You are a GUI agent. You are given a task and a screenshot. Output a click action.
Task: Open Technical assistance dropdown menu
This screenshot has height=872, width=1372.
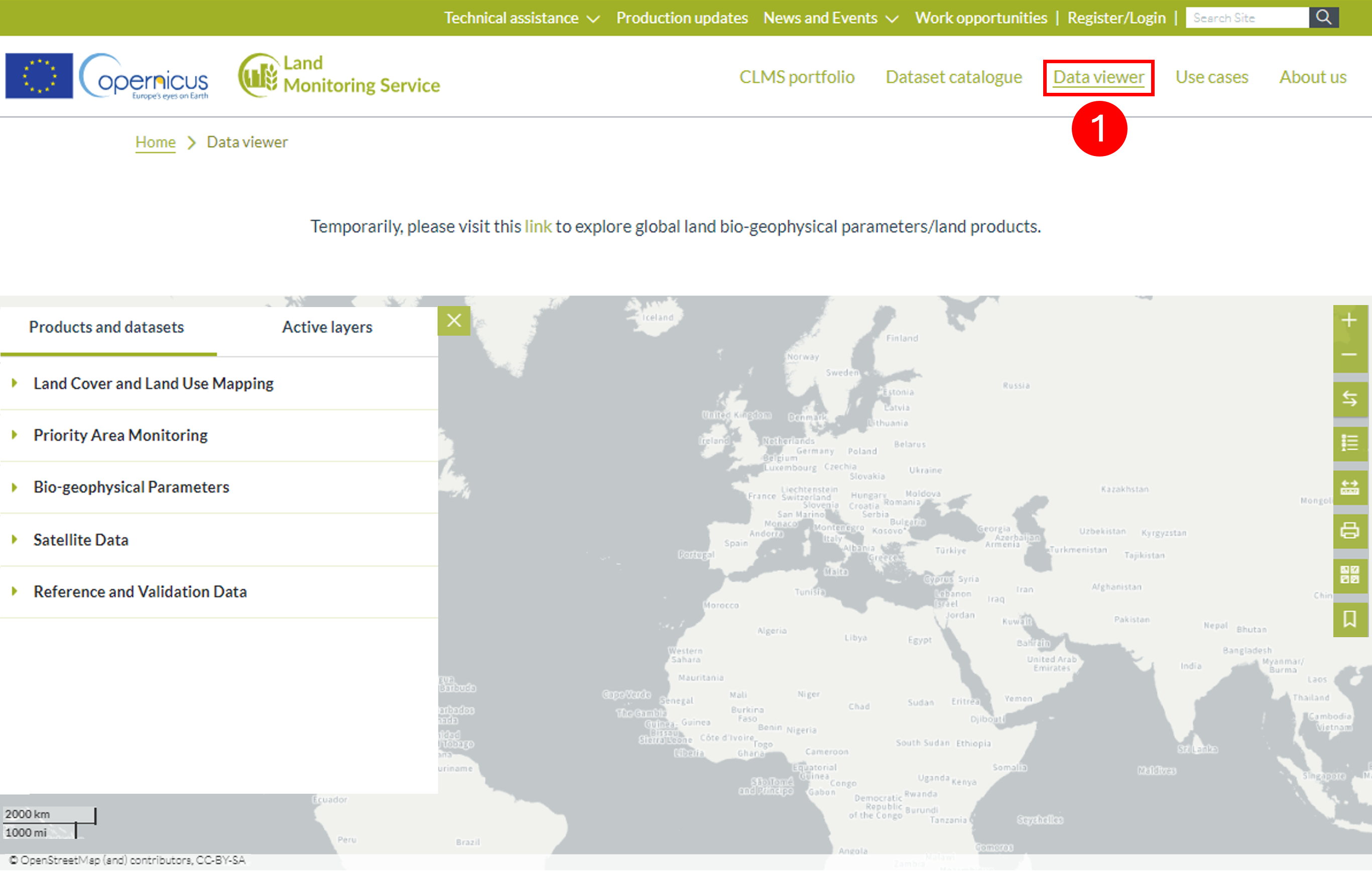point(521,18)
